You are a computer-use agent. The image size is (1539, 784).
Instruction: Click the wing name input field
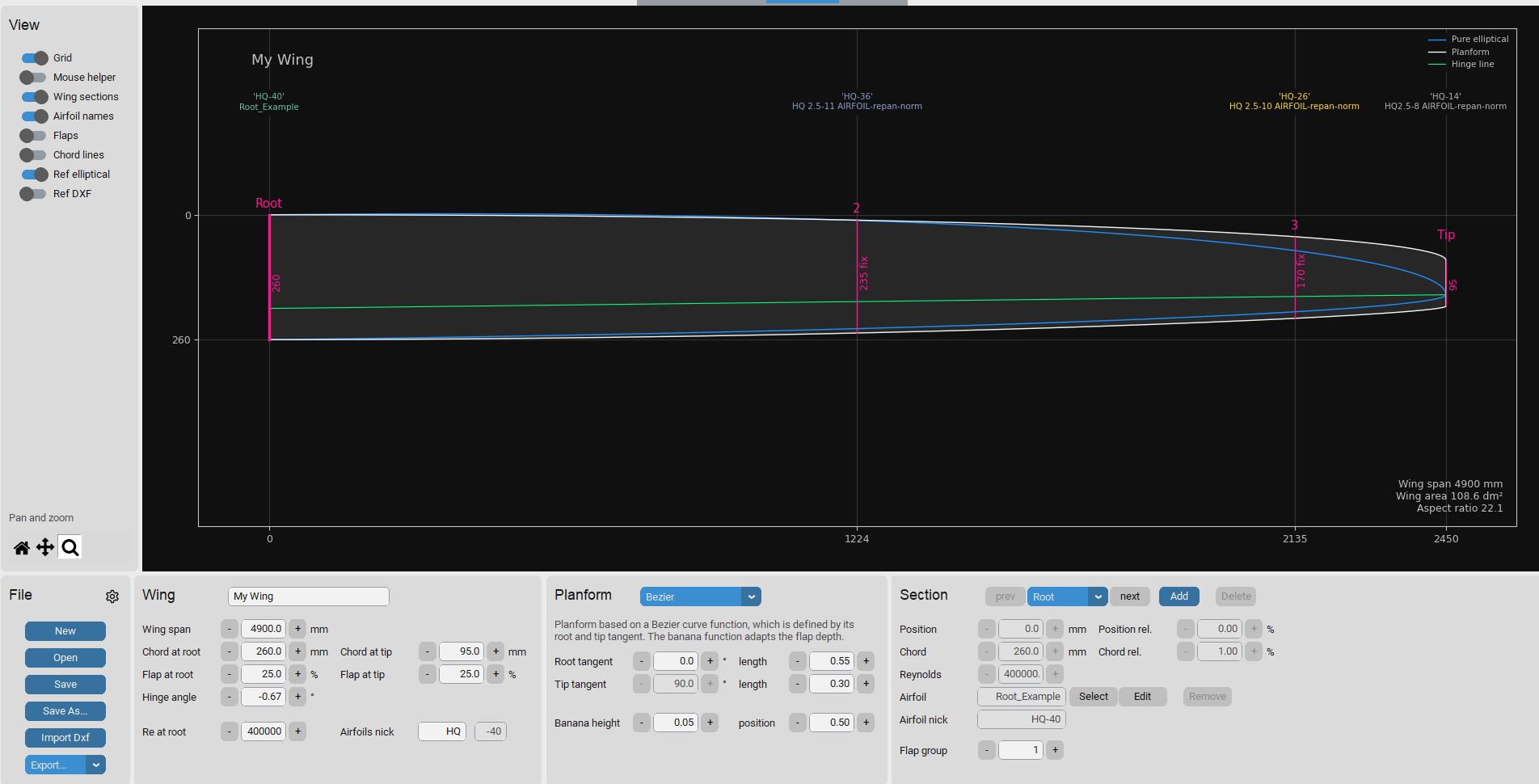(x=308, y=596)
